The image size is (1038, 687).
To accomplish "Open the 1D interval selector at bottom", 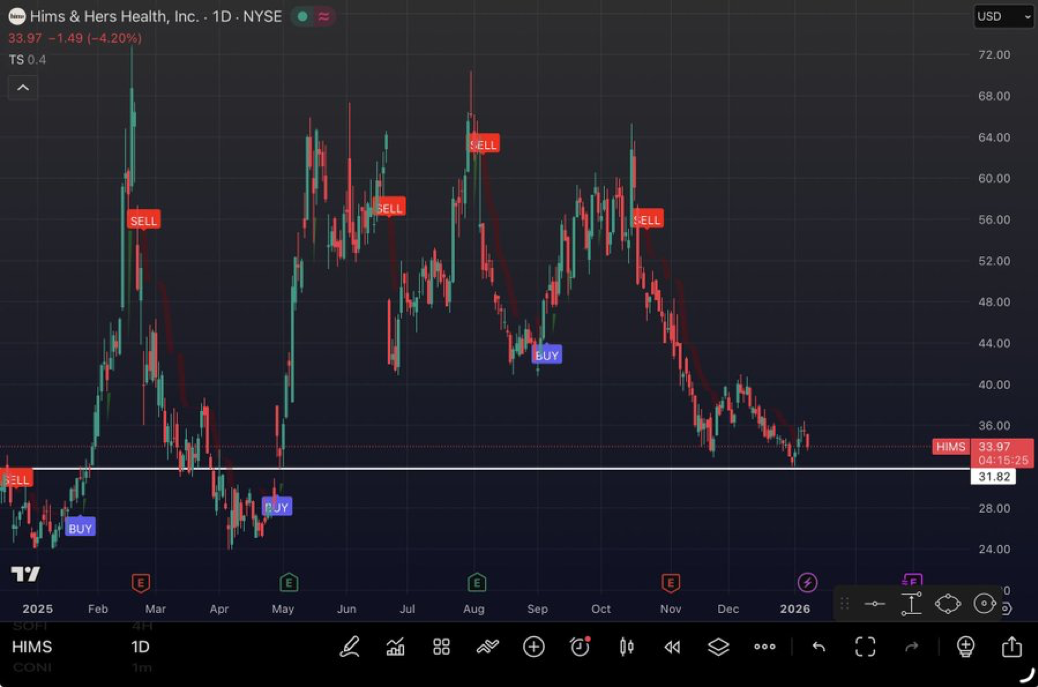I will pyautogui.click(x=140, y=647).
